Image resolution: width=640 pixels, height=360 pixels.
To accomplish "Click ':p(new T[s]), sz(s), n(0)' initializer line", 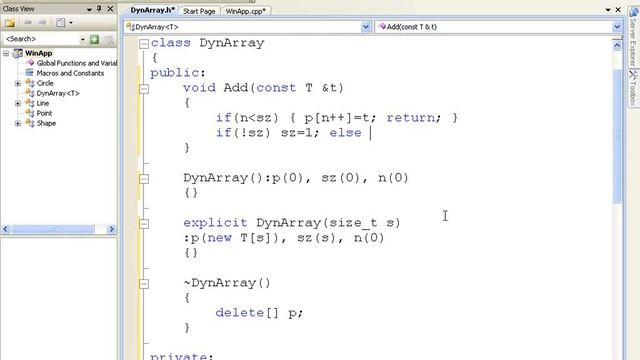I will point(284,238).
